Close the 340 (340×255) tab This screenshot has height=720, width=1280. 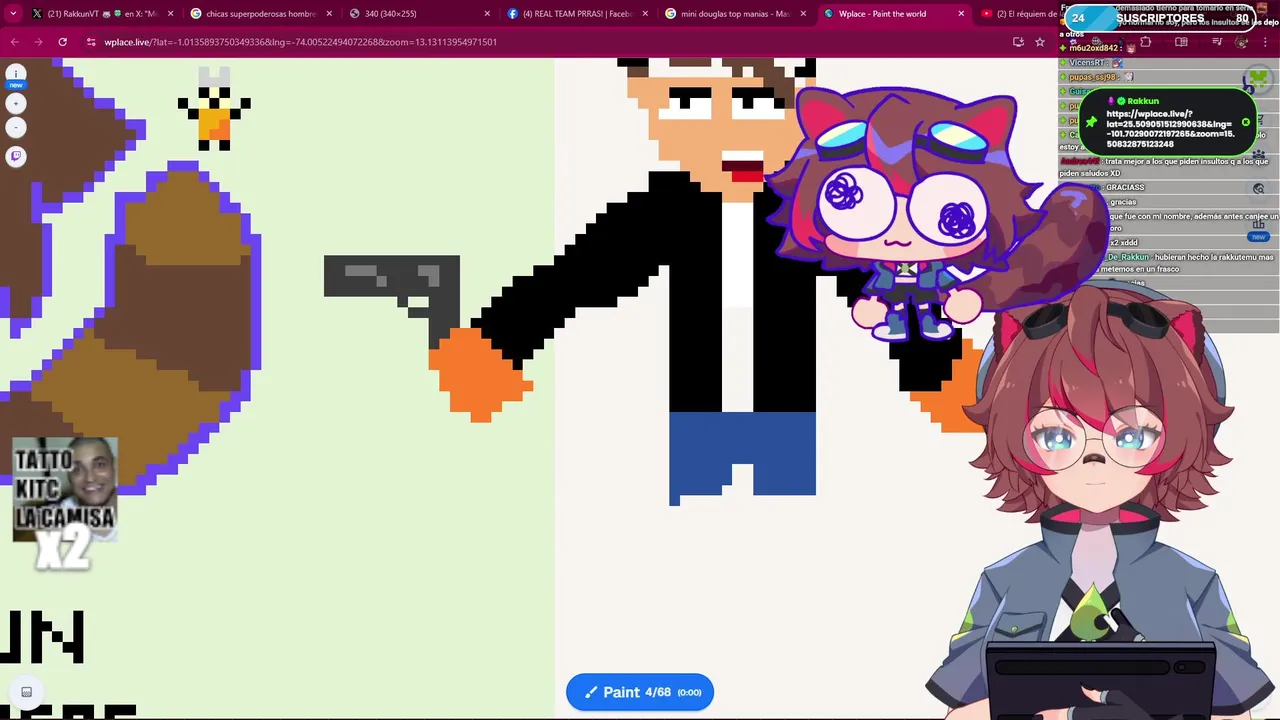coord(487,14)
